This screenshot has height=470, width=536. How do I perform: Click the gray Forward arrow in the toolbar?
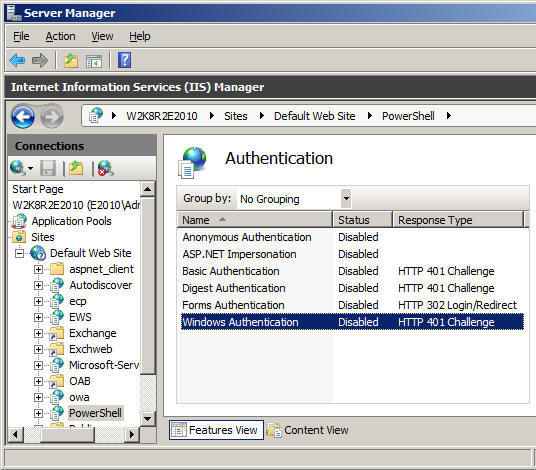(40, 61)
